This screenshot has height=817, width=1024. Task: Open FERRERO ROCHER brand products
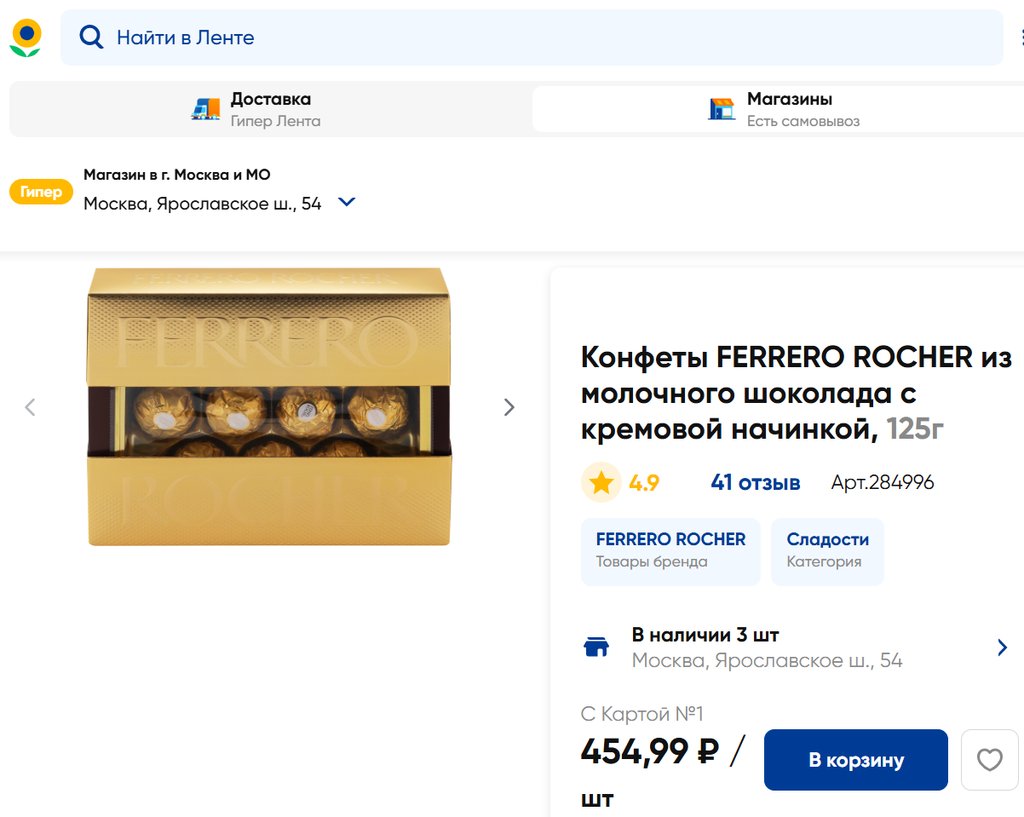coord(670,550)
